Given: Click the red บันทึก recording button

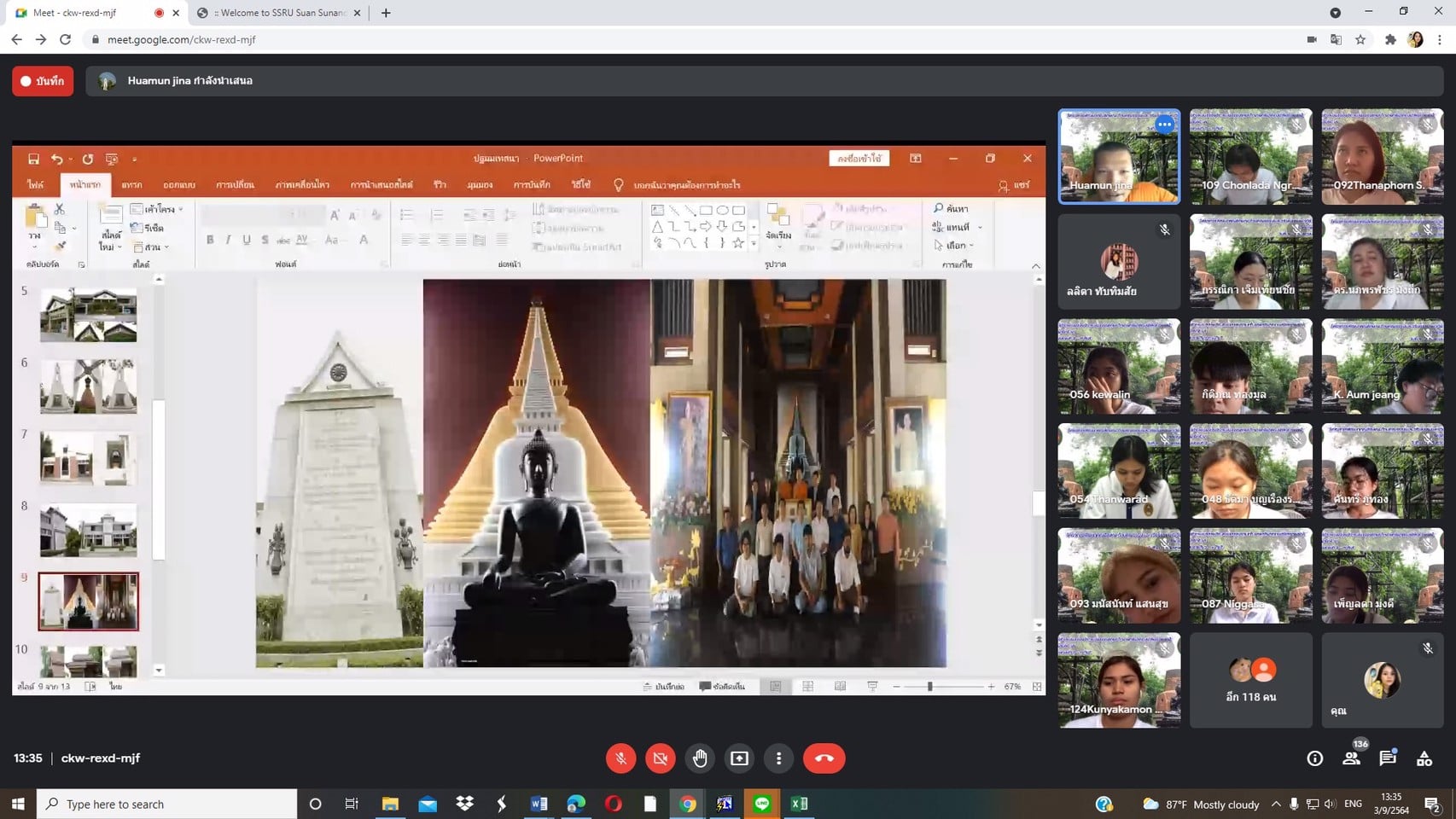Looking at the screenshot, I should click(43, 81).
